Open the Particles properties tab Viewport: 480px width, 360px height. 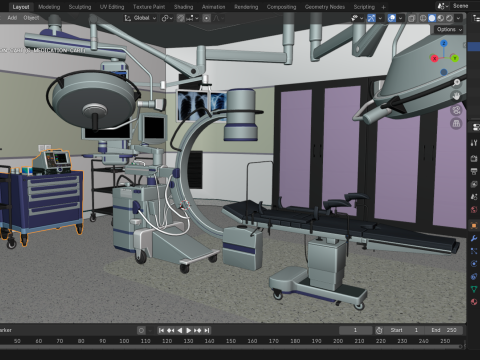point(474,251)
